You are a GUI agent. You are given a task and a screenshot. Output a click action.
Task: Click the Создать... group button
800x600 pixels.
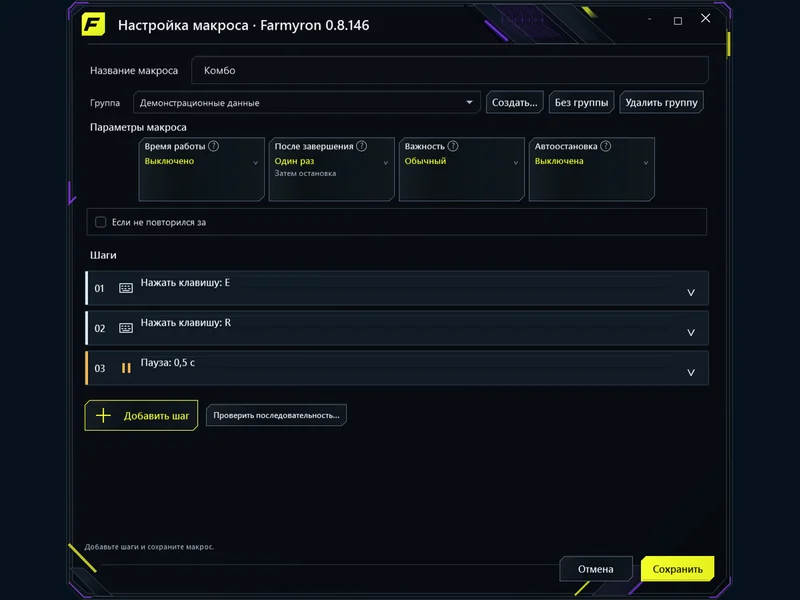514,103
